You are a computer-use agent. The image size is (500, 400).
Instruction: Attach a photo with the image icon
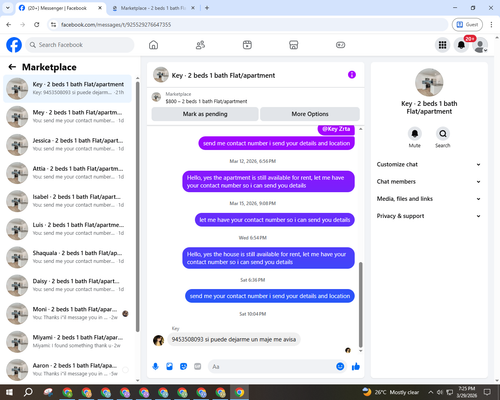point(170,367)
